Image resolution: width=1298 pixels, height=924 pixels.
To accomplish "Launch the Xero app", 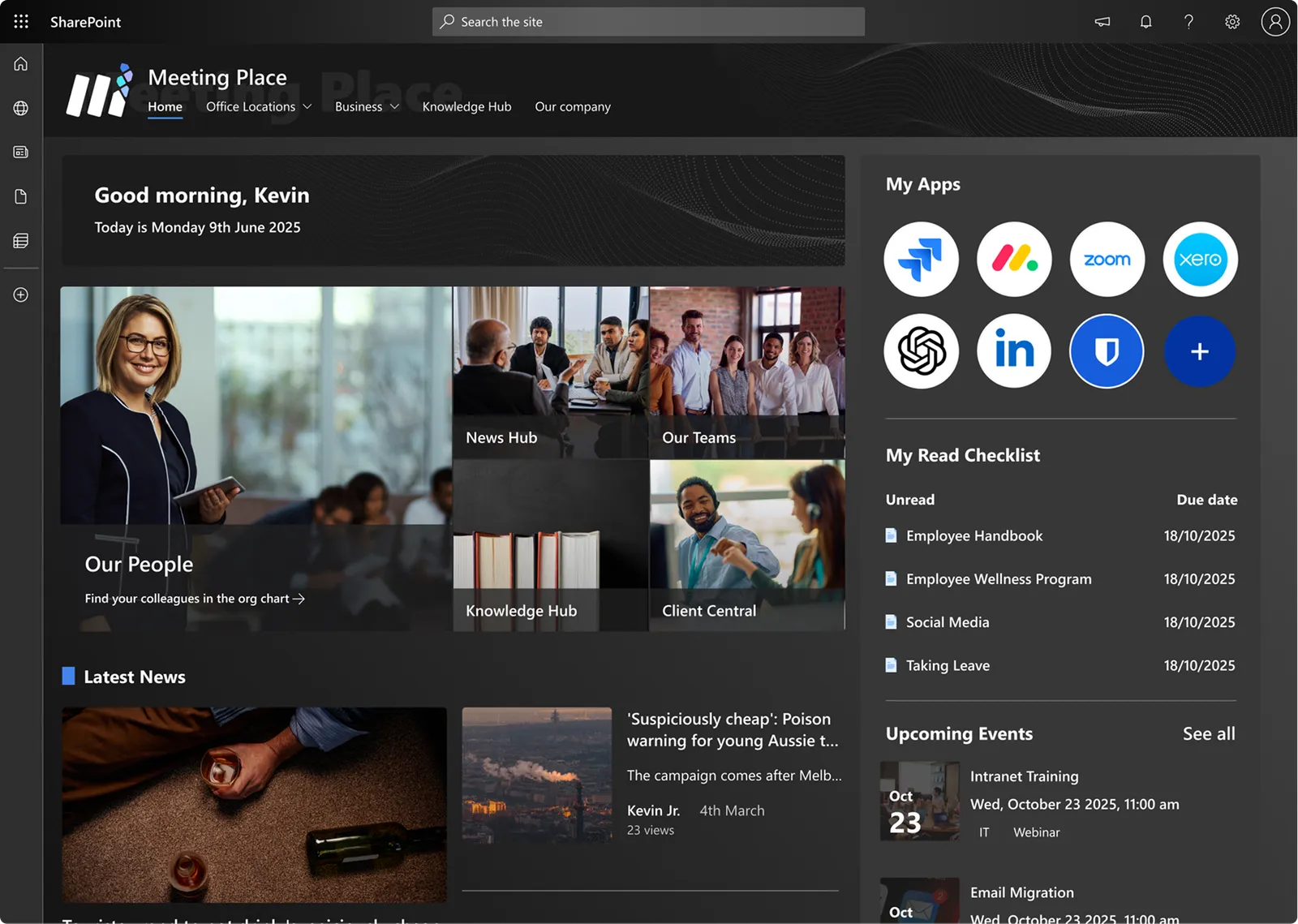I will click(1200, 260).
